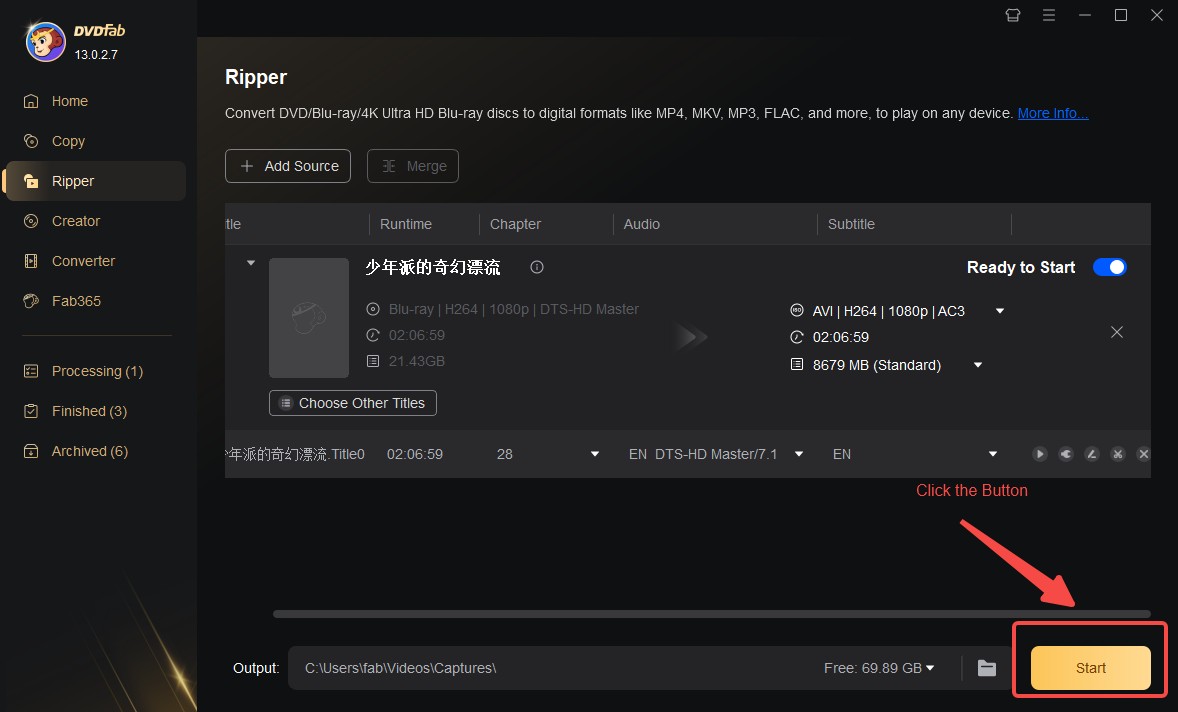Click the Start button

[1090, 668]
